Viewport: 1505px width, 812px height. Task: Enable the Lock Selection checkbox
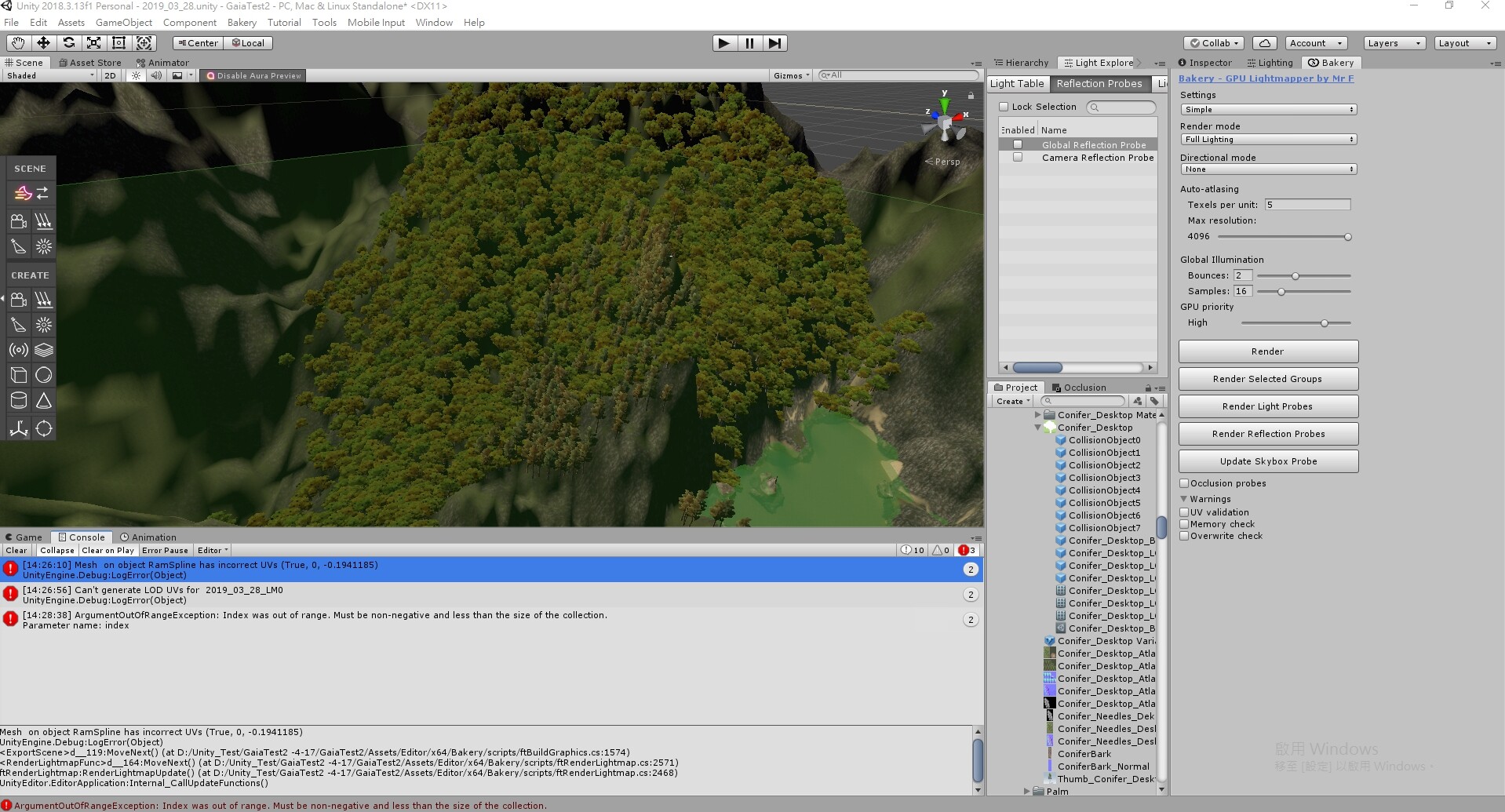[x=1005, y=106]
